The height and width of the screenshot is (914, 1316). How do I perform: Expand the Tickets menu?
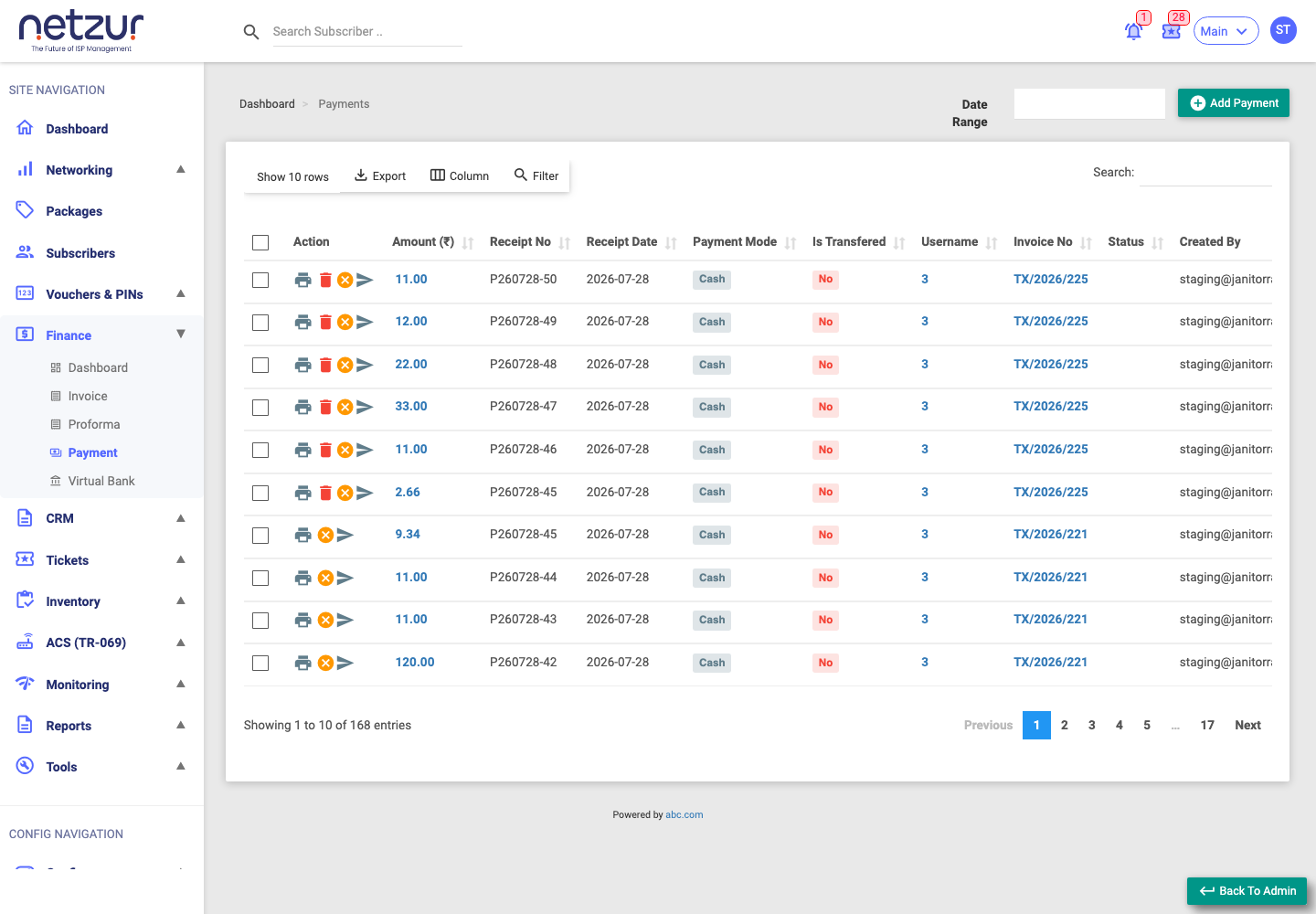click(101, 560)
